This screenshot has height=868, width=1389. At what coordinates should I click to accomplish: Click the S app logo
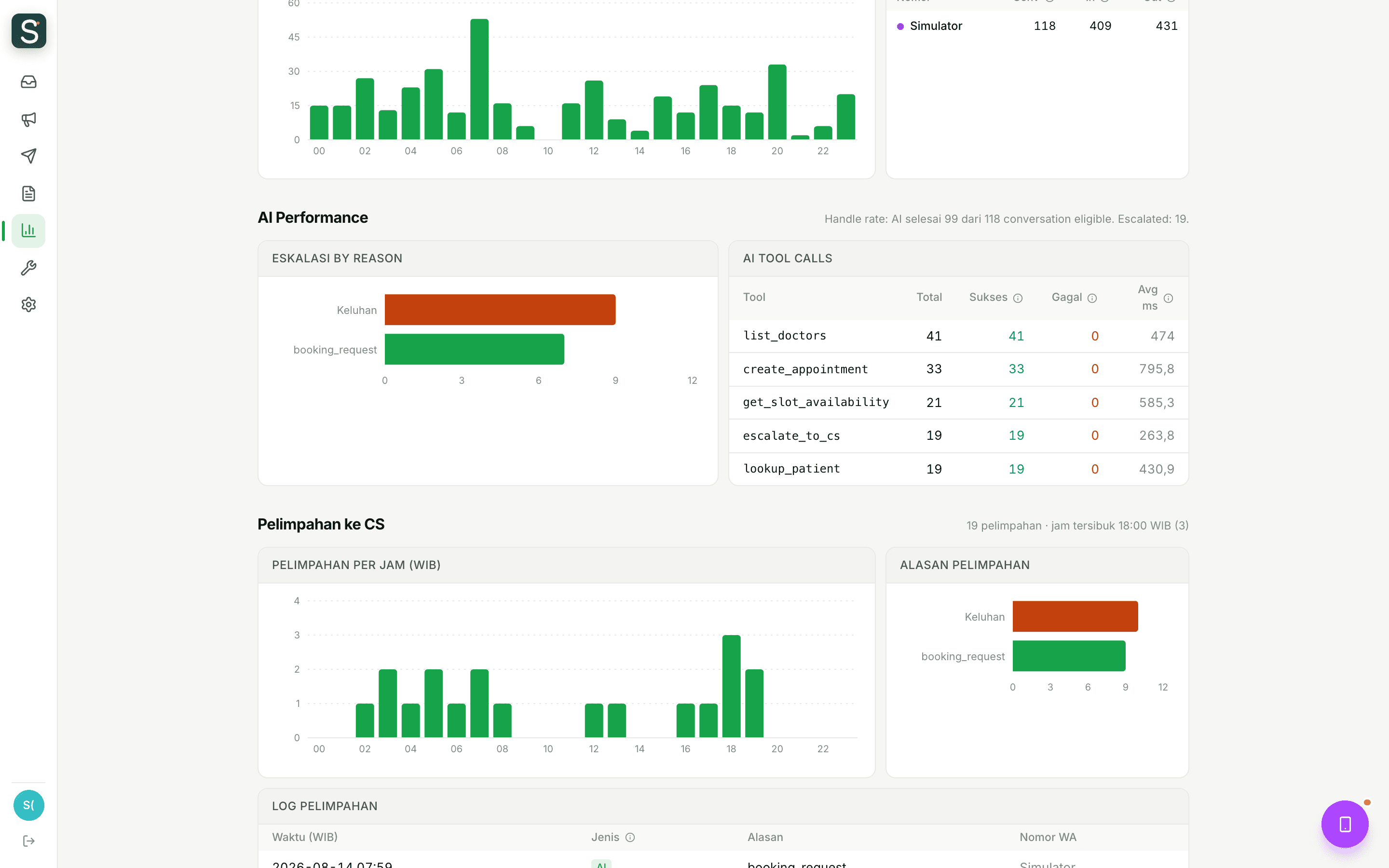pos(29,31)
